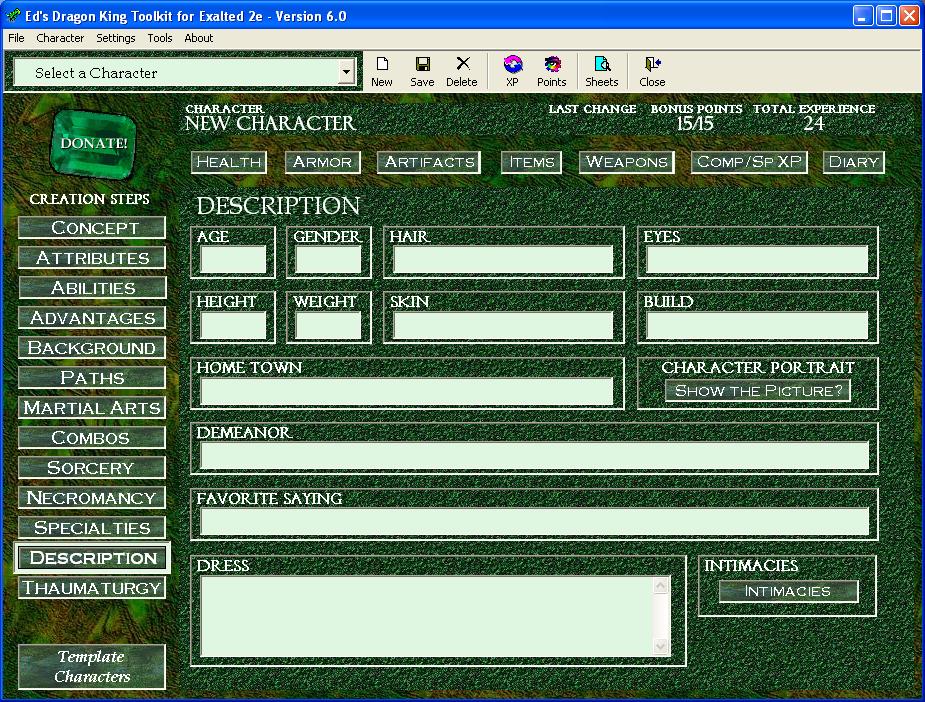Screen dimensions: 925x702
Task: Maximize the Dragon King Toolkit window
Action: (x=886, y=15)
